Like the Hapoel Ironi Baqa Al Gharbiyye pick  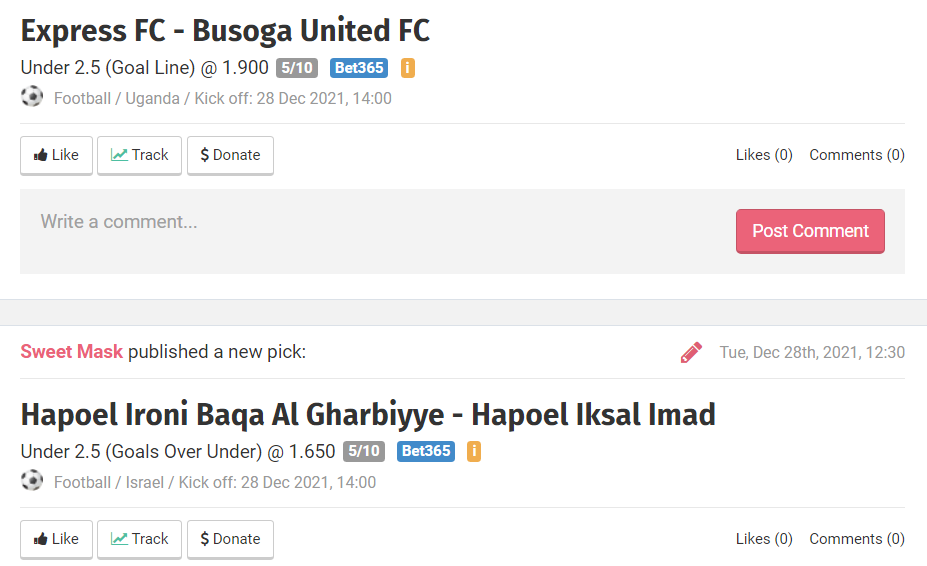[x=56, y=539]
